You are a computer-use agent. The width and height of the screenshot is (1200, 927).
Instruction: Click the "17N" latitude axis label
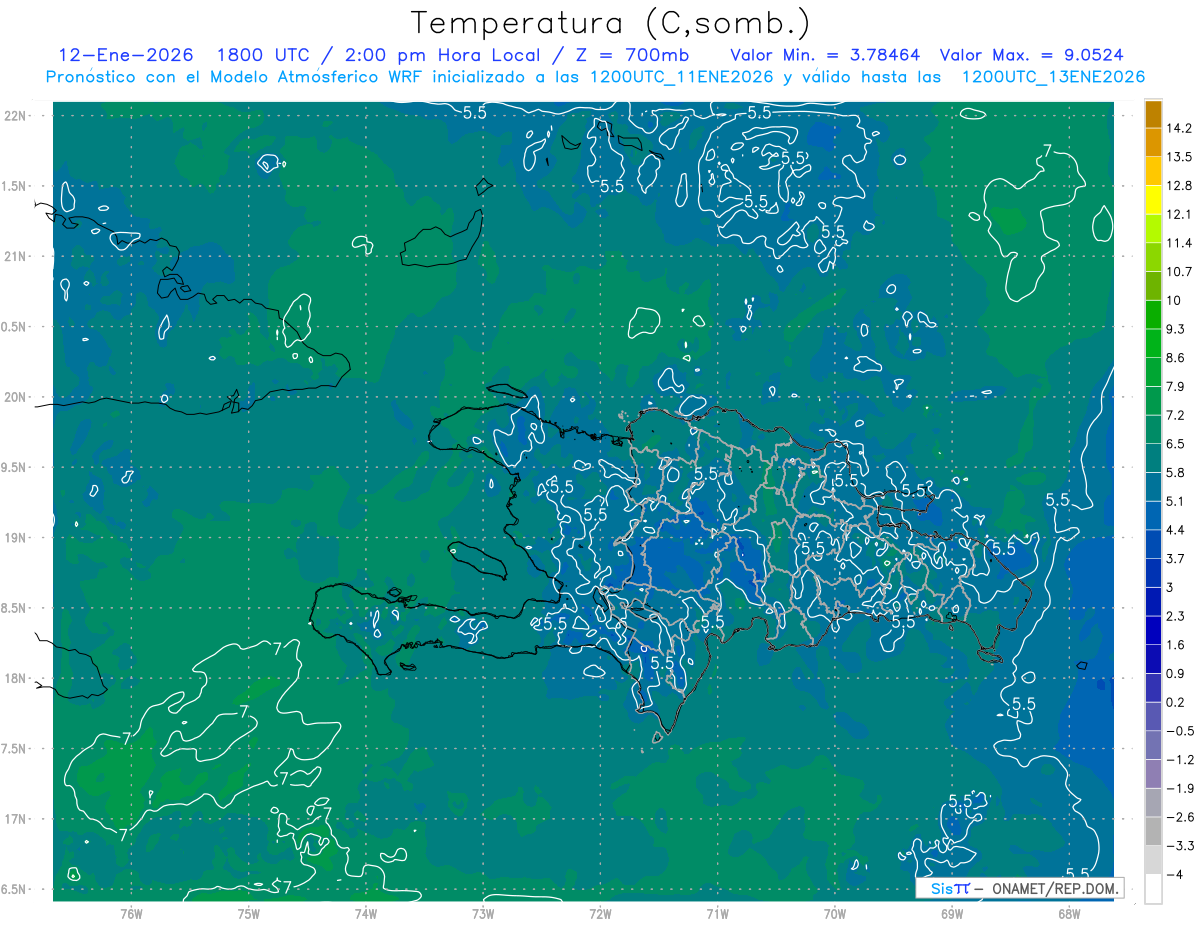pyautogui.click(x=14, y=819)
